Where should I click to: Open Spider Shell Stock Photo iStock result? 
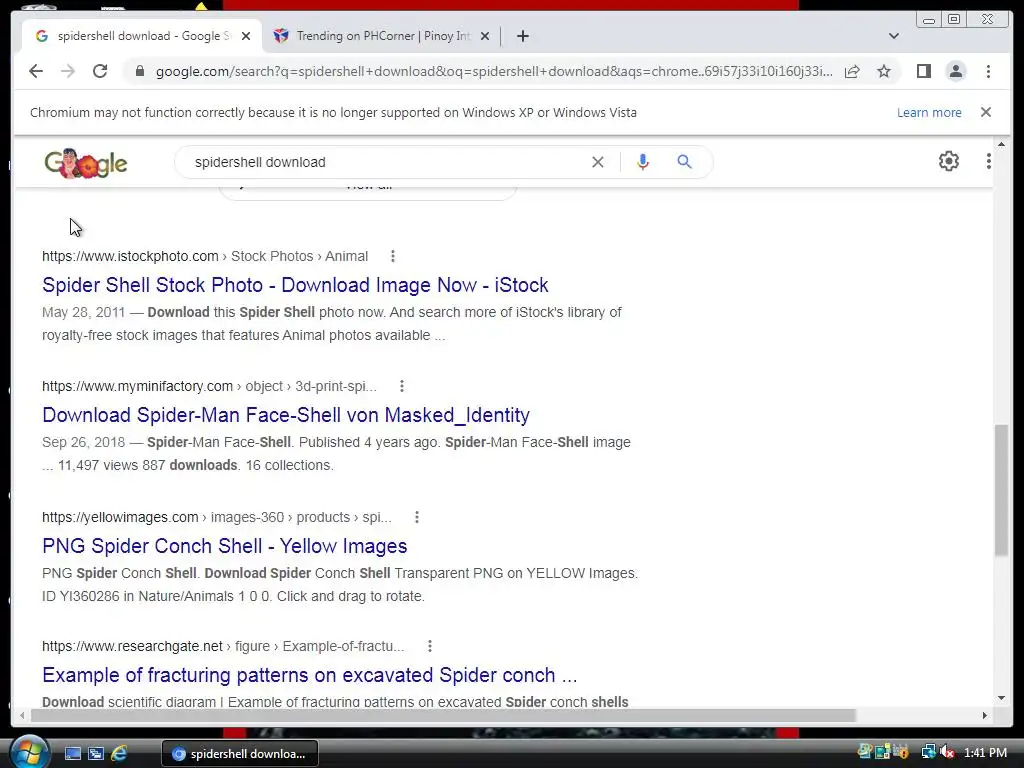click(x=295, y=285)
